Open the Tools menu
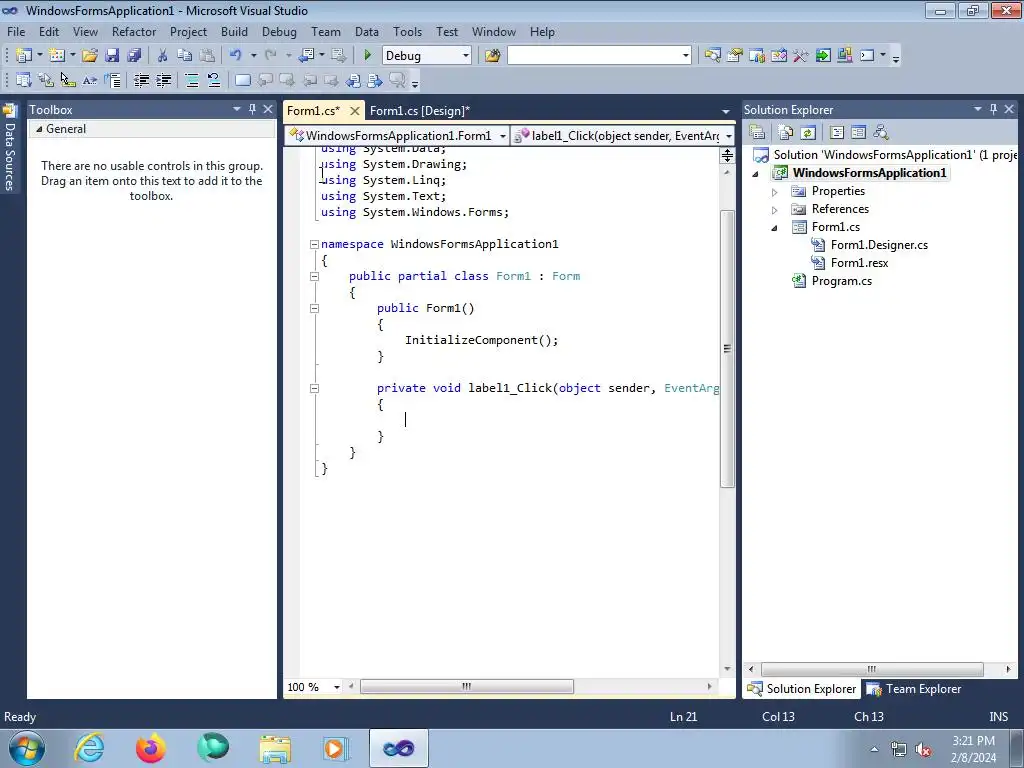Viewport: 1024px width, 768px height. tap(407, 31)
